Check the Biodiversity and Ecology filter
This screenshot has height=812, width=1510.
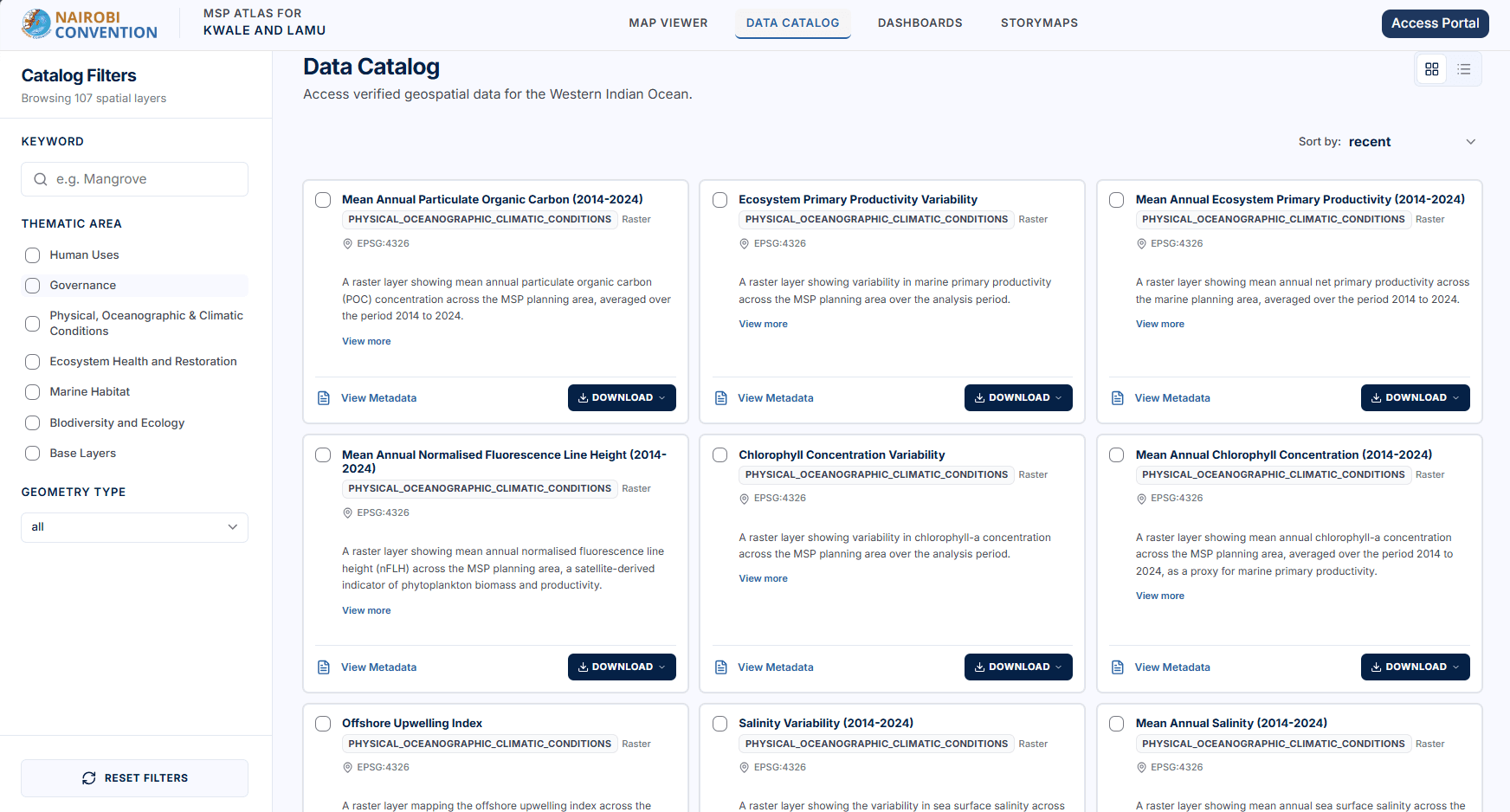click(x=33, y=423)
